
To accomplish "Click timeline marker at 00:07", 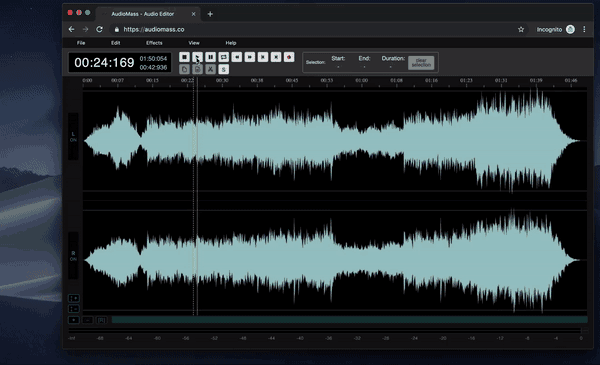I will pyautogui.click(x=117, y=80).
